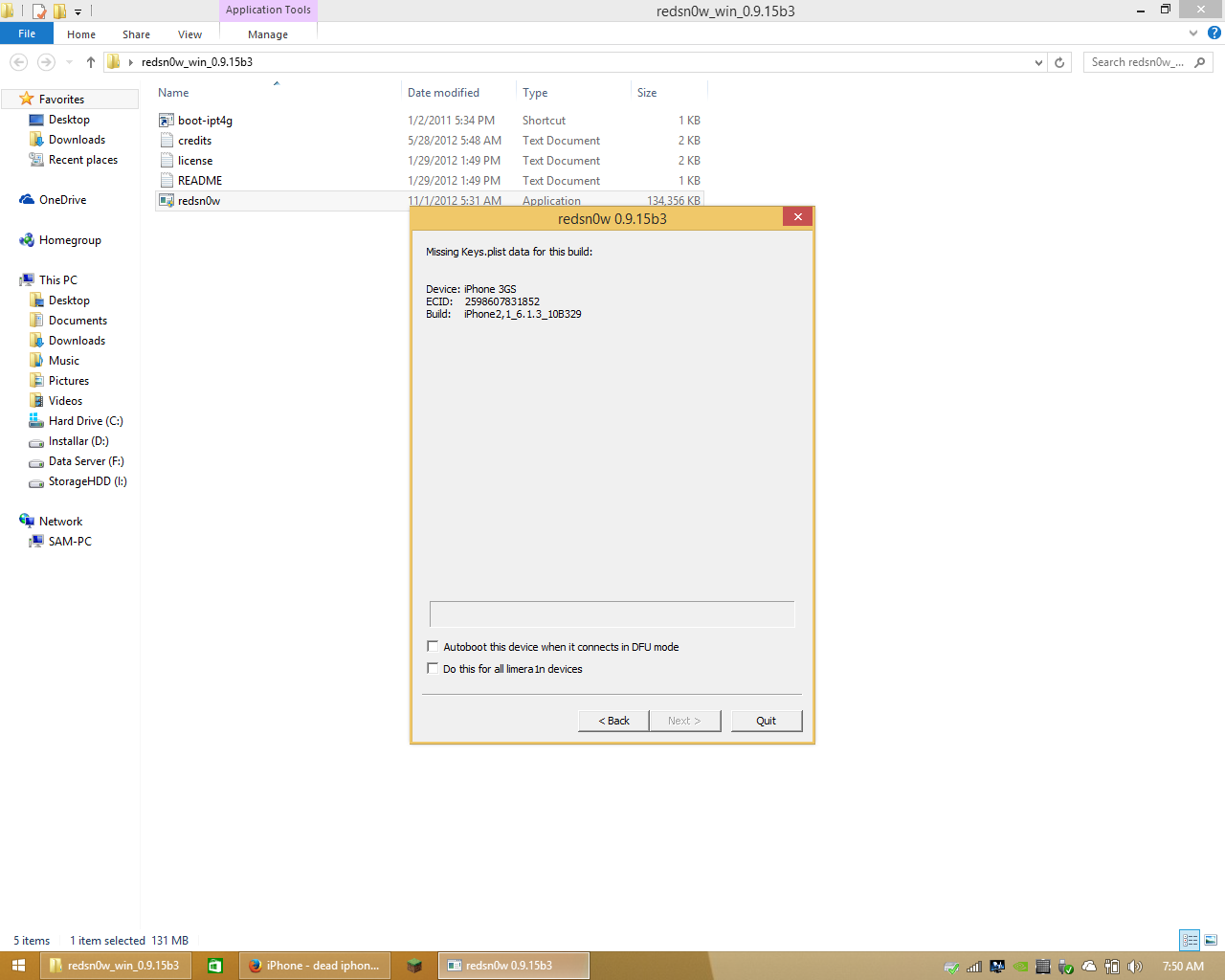Image resolution: width=1225 pixels, height=980 pixels.
Task: Sort files by Name column
Action: (x=173, y=93)
